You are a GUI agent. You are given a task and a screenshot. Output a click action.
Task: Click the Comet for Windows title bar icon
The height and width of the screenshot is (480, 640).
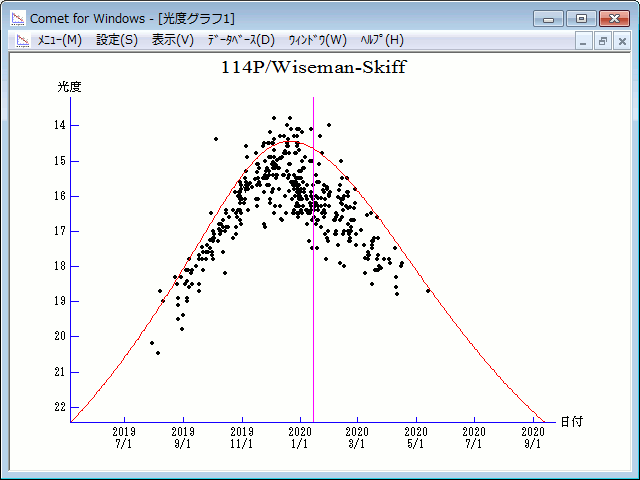(x=17, y=18)
